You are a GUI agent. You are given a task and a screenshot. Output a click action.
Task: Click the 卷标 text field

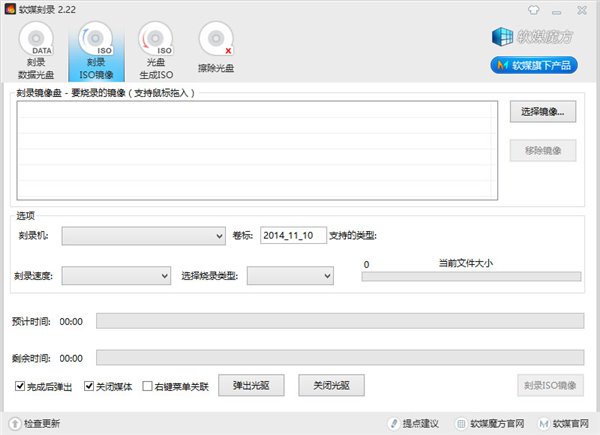292,236
